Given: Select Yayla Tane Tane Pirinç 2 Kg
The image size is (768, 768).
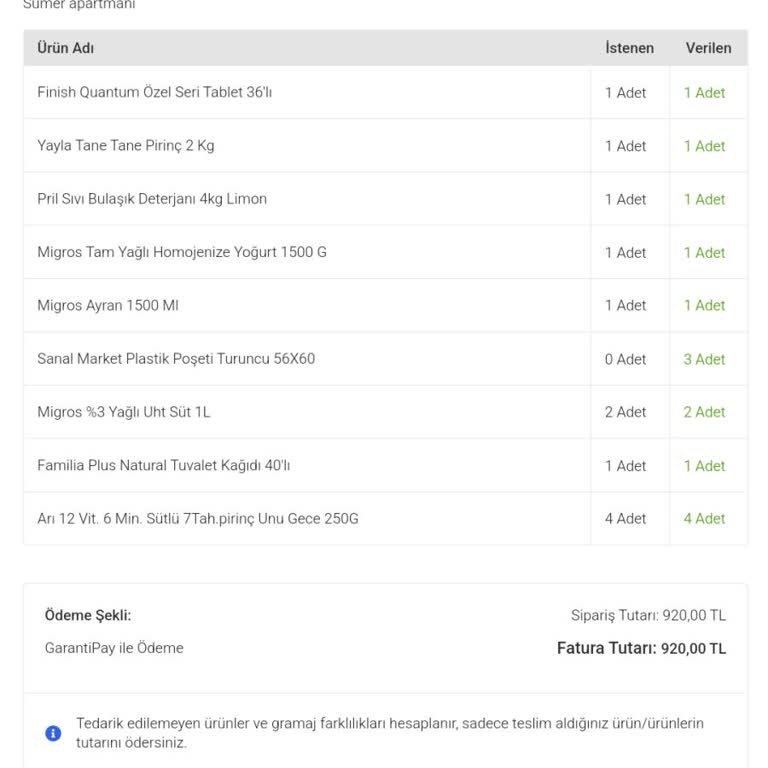Looking at the screenshot, I should point(125,145).
